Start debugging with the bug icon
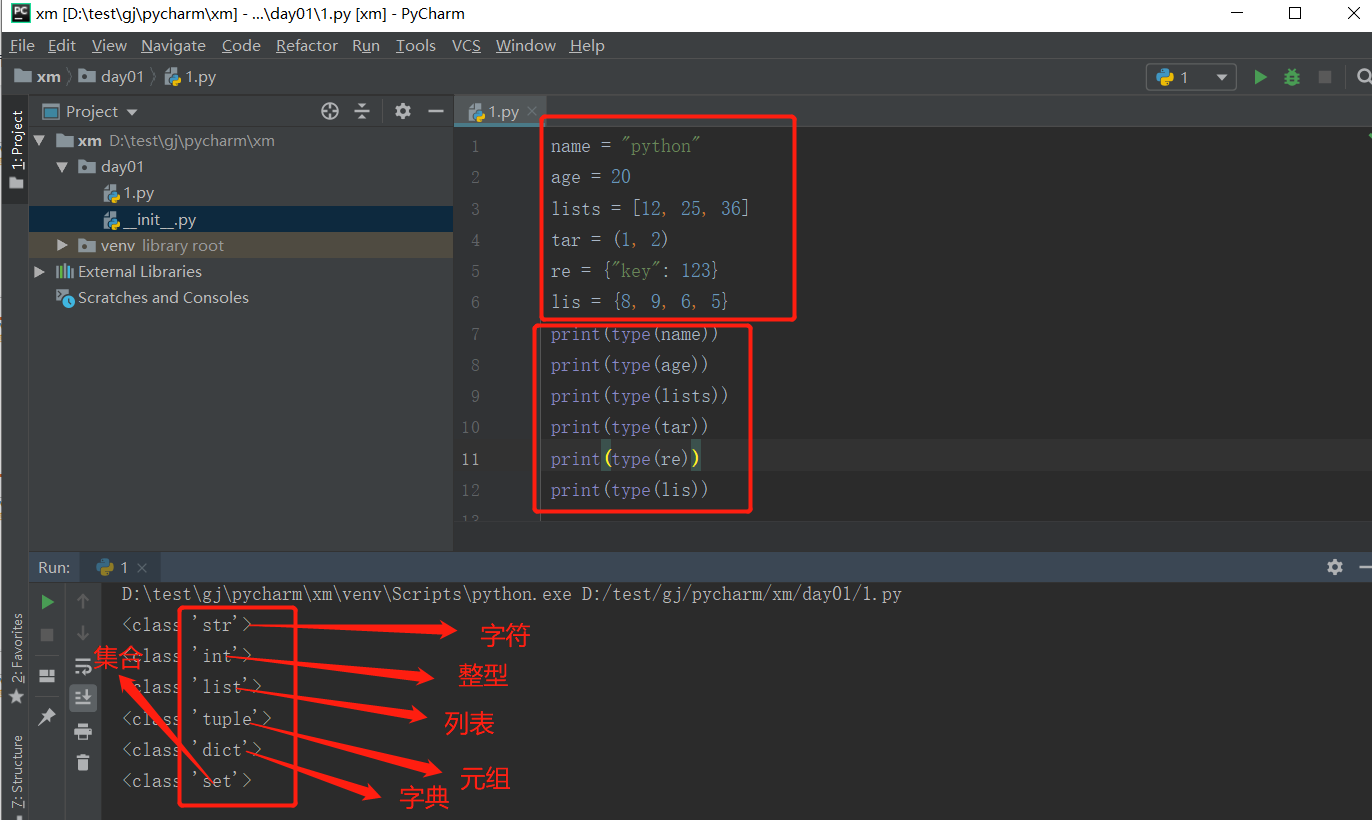The width and height of the screenshot is (1372, 820). click(x=1291, y=76)
